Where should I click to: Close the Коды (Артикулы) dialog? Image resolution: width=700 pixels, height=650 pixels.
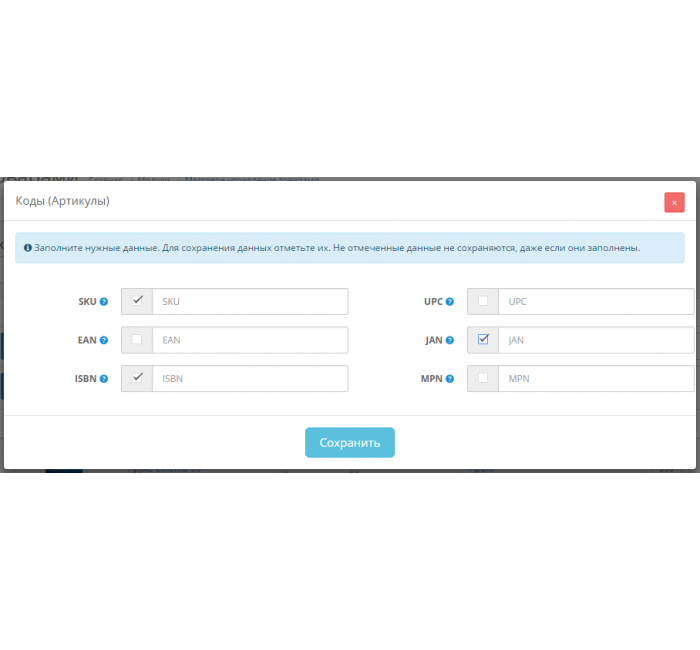coord(674,203)
